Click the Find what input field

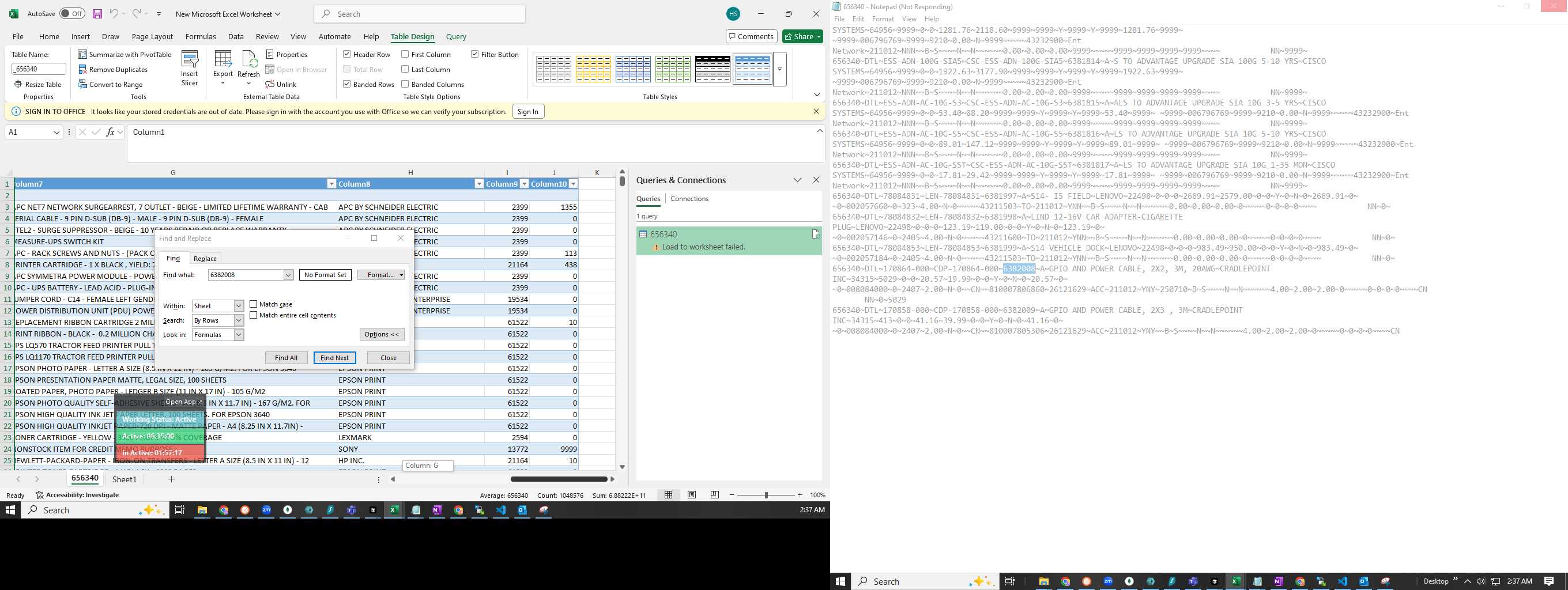click(246, 275)
